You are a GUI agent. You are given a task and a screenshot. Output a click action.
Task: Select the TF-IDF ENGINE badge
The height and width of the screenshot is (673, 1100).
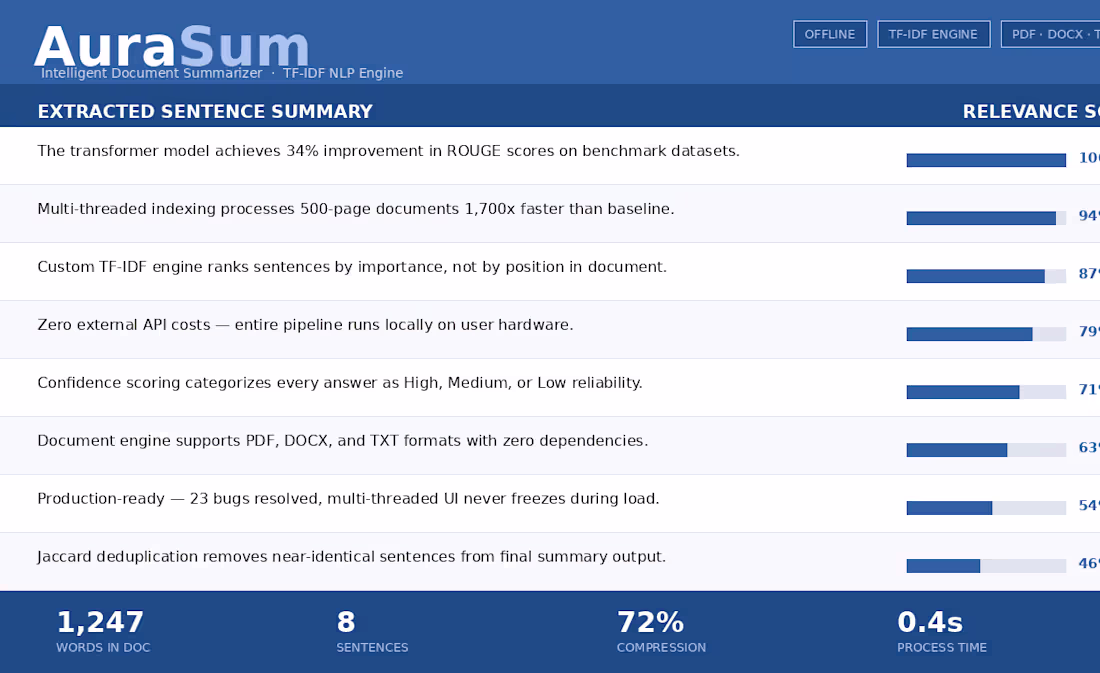pyautogui.click(x=933, y=33)
